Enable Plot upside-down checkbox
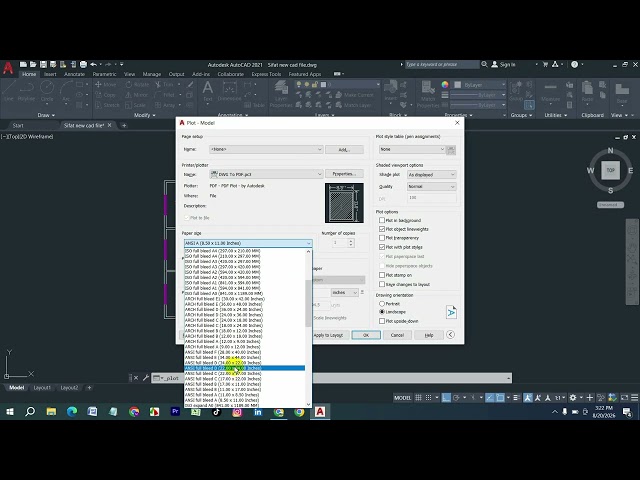The width and height of the screenshot is (640, 480). pos(382,321)
